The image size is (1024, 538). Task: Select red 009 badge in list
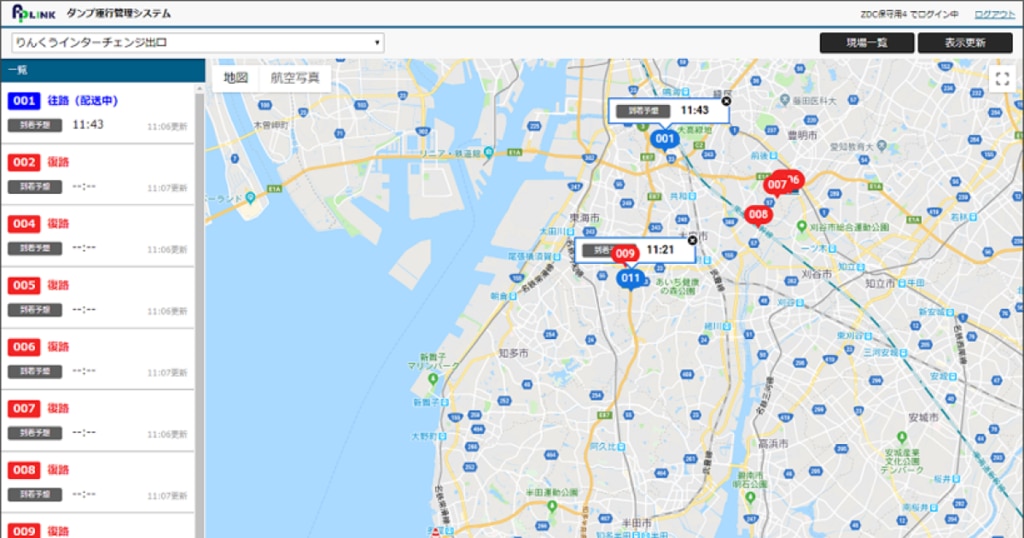tap(24, 531)
